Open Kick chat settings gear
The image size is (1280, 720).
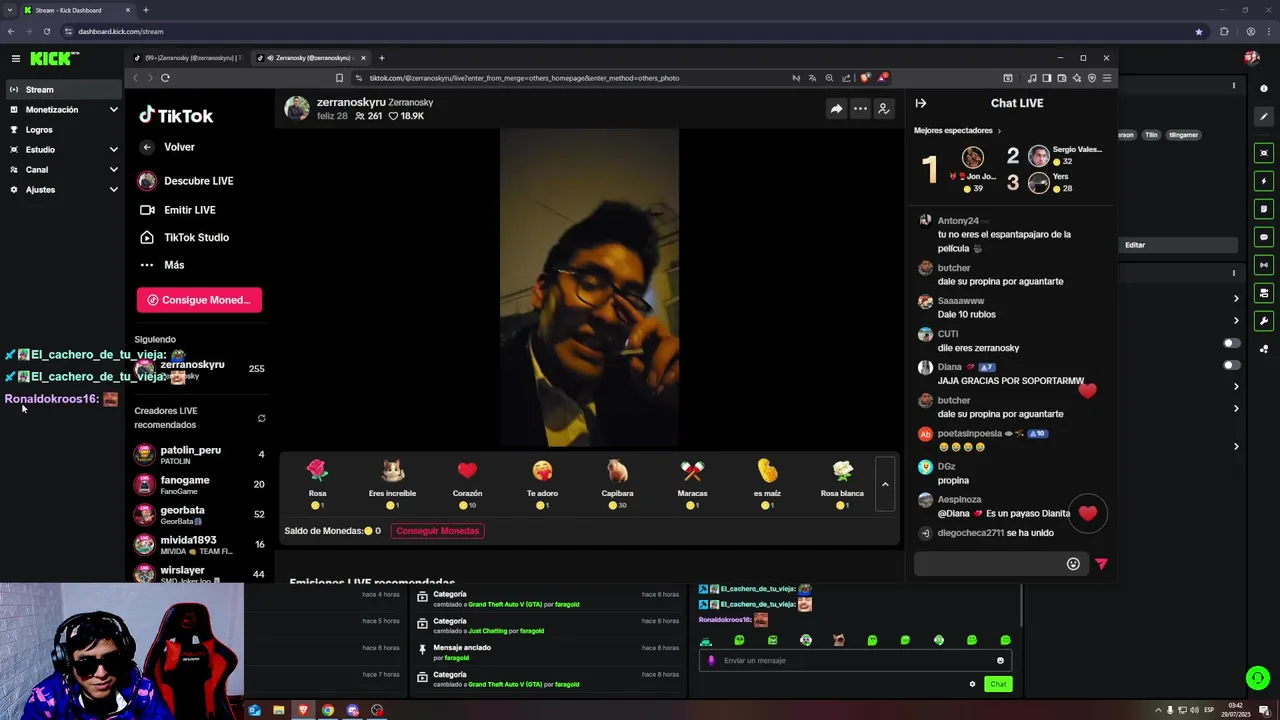coord(972,684)
